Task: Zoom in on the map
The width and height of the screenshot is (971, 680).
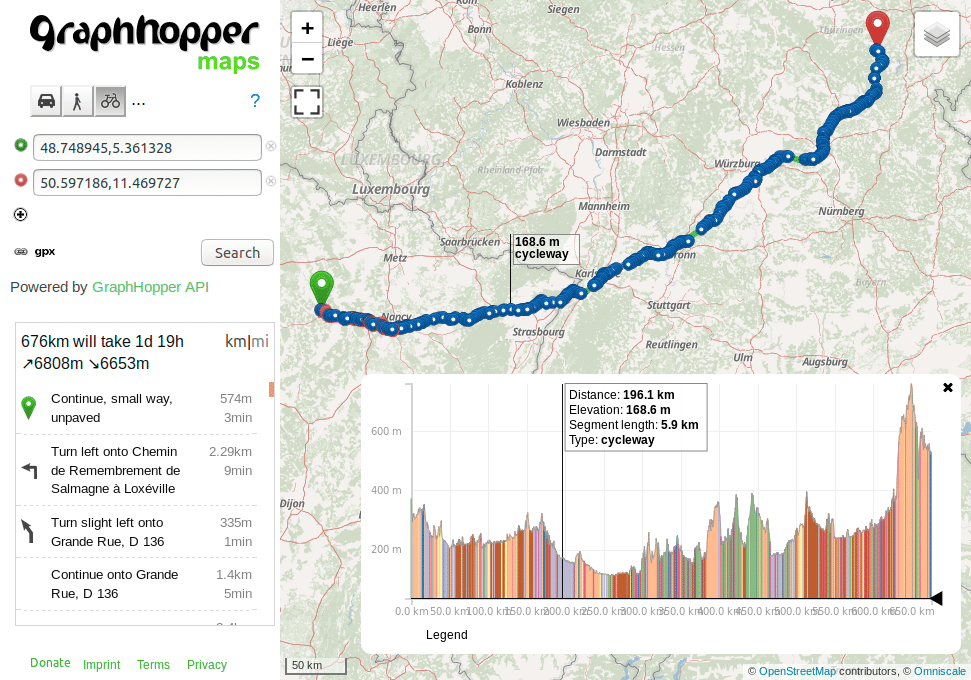Action: click(307, 29)
